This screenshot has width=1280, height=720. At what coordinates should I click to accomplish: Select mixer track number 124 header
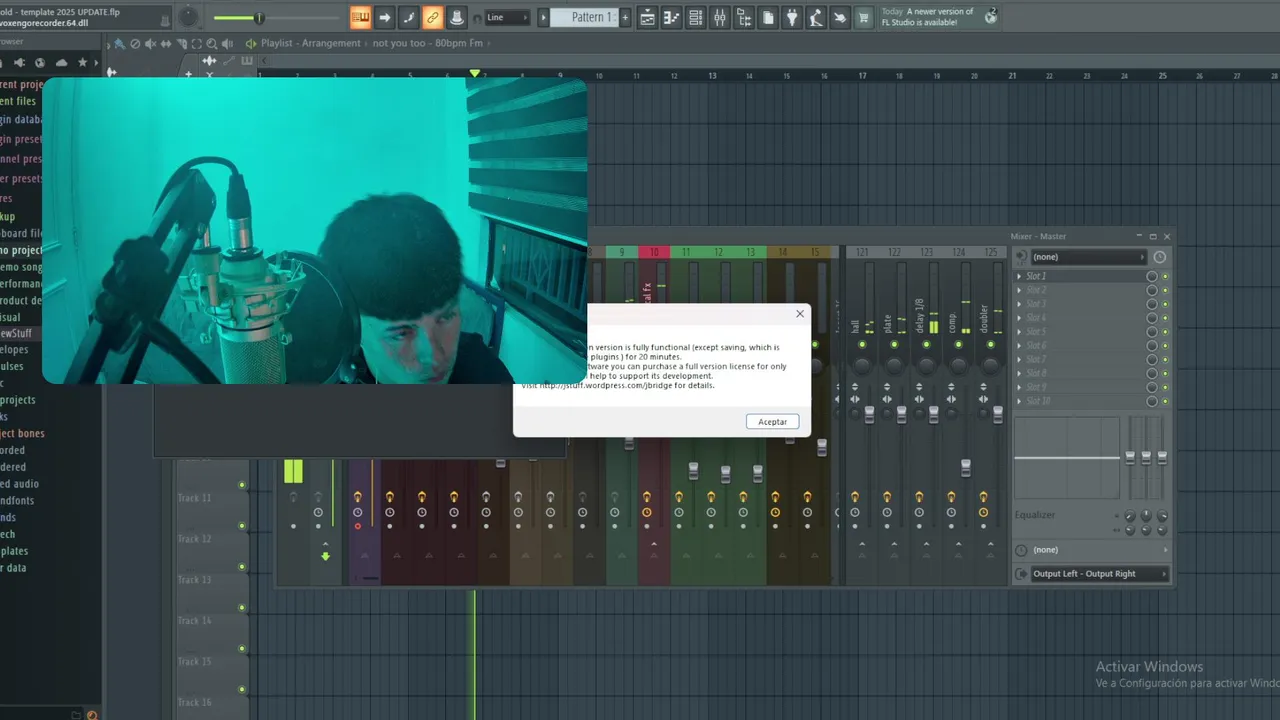click(959, 252)
